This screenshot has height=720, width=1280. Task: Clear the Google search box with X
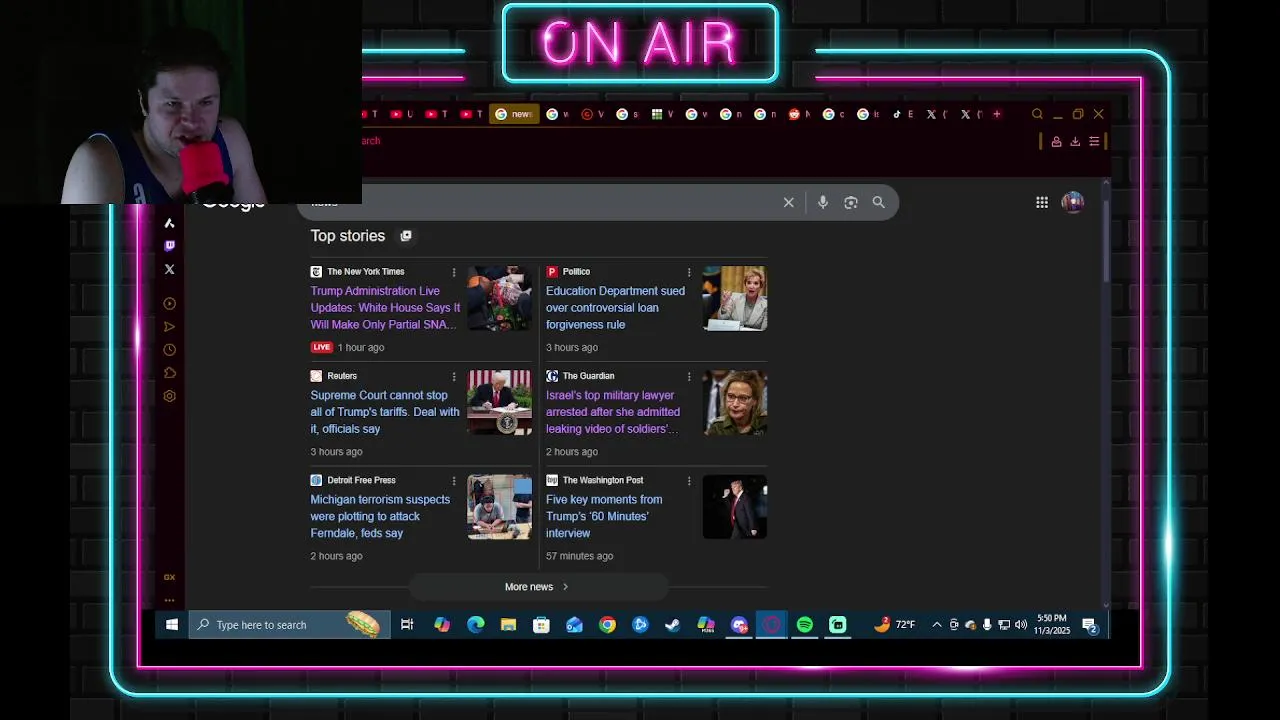pos(789,203)
